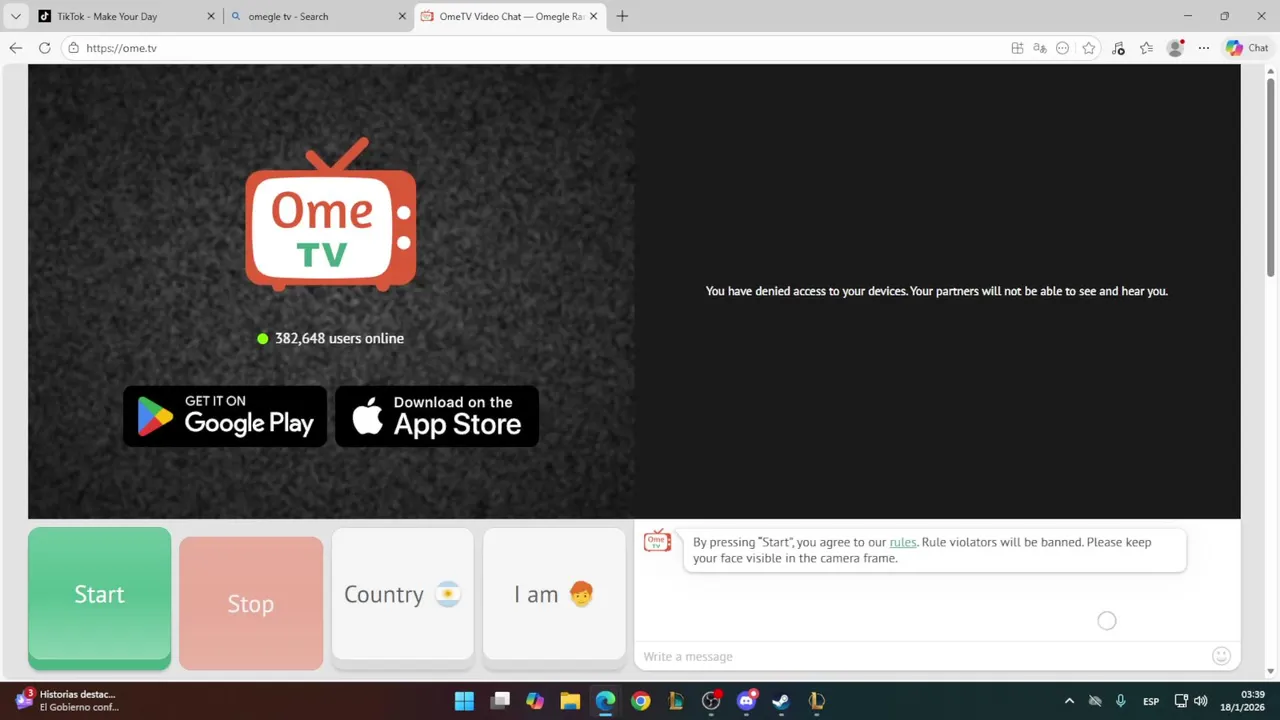Screen dimensions: 1280x720
Task: Open the circled ellipsis icon in the address bar
Action: (1063, 48)
